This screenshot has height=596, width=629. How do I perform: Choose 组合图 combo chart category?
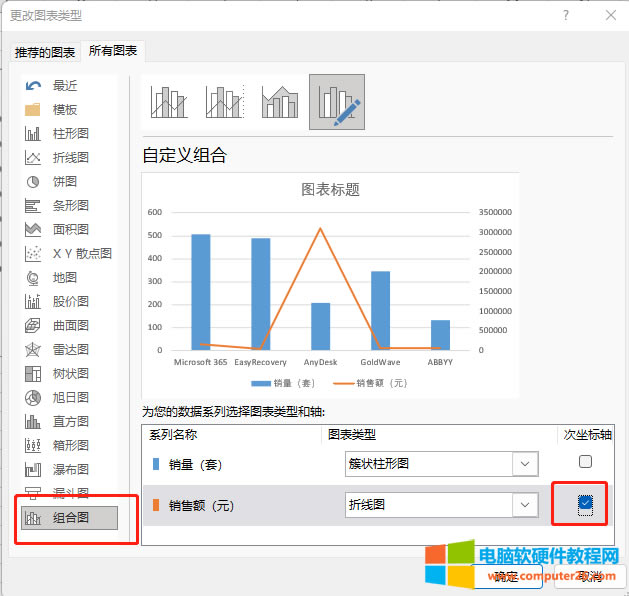(x=70, y=517)
